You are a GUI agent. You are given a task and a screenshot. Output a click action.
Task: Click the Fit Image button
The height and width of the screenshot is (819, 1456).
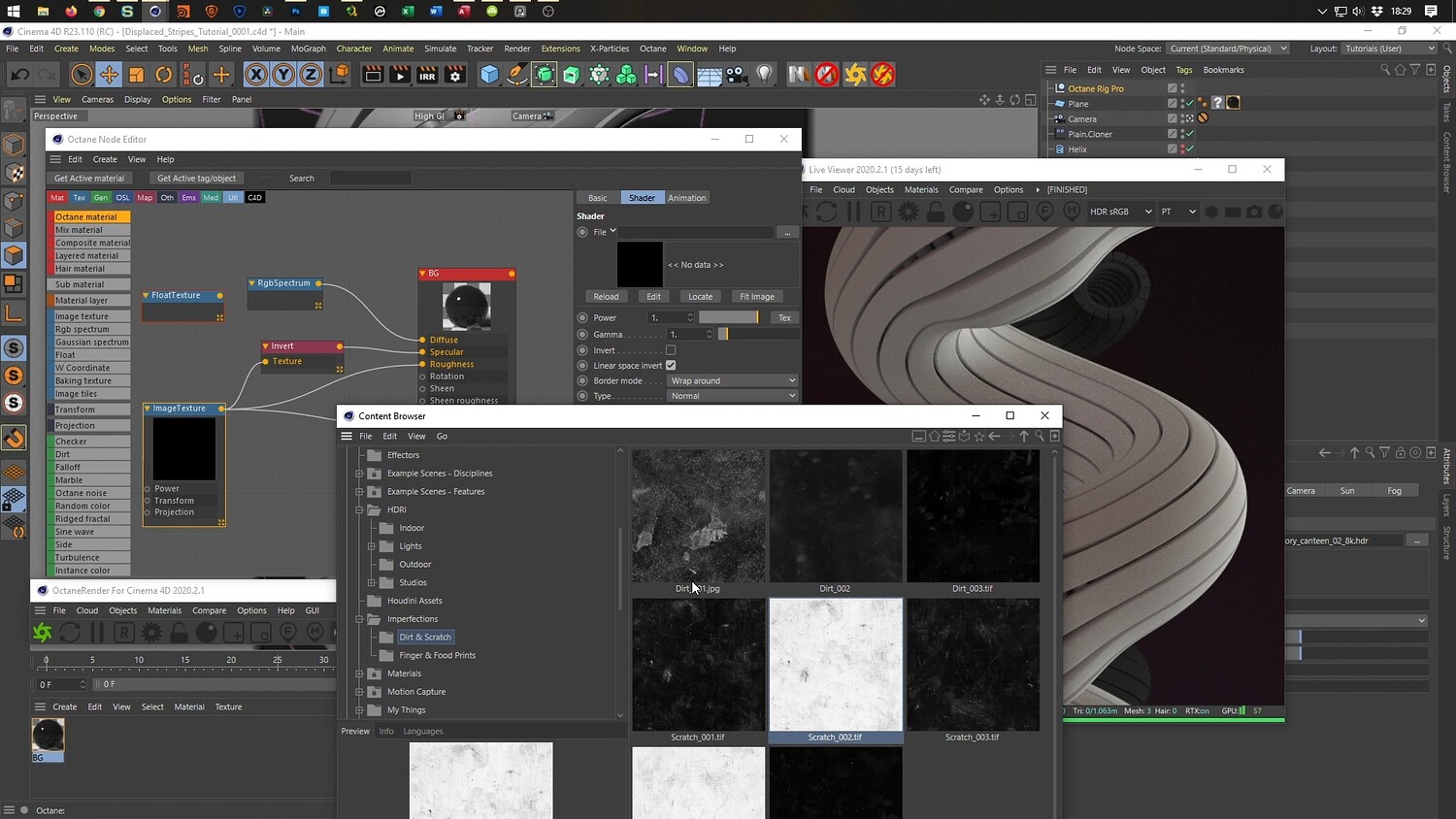[x=756, y=297]
